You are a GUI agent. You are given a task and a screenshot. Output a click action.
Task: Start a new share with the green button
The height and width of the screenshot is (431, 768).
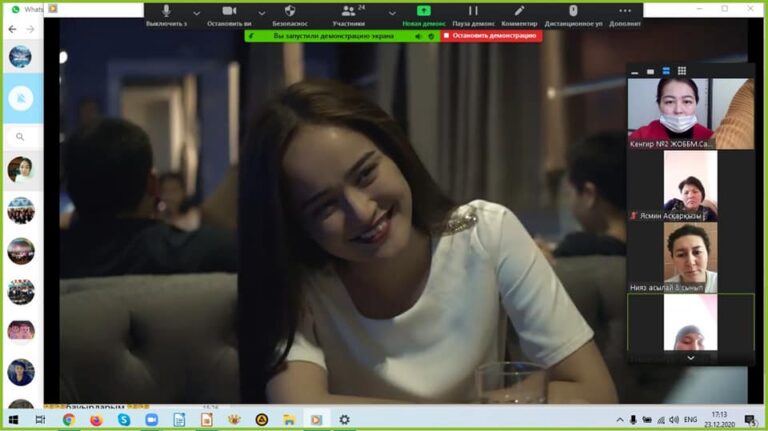[x=424, y=12]
